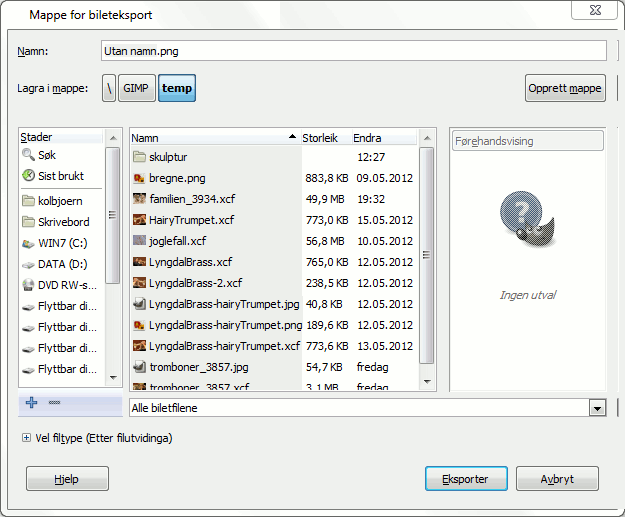Click the WIN7 (C:) drive icon

pyautogui.click(x=28, y=243)
